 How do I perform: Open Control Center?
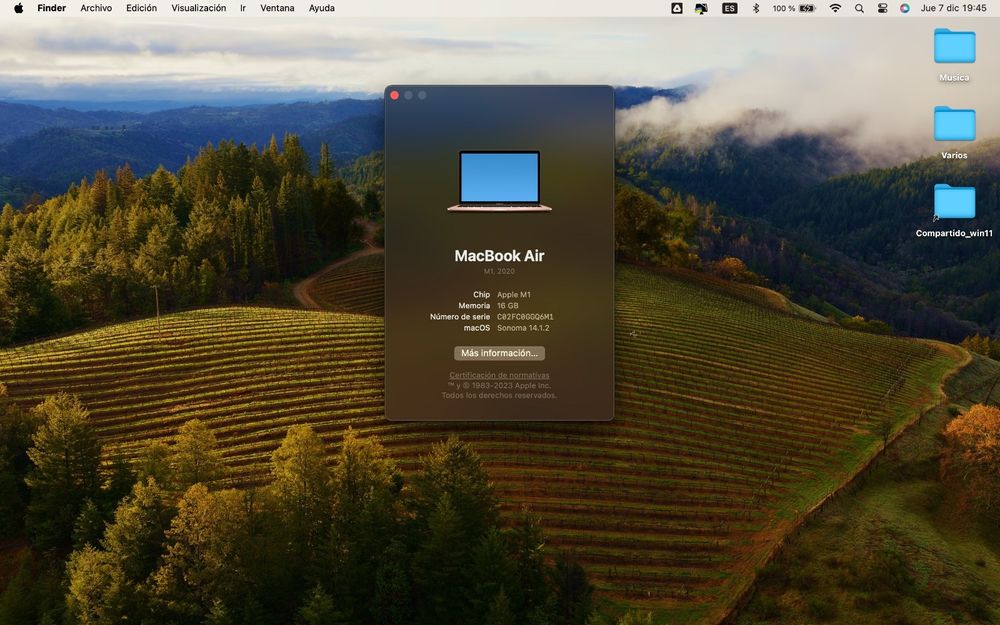click(x=883, y=8)
